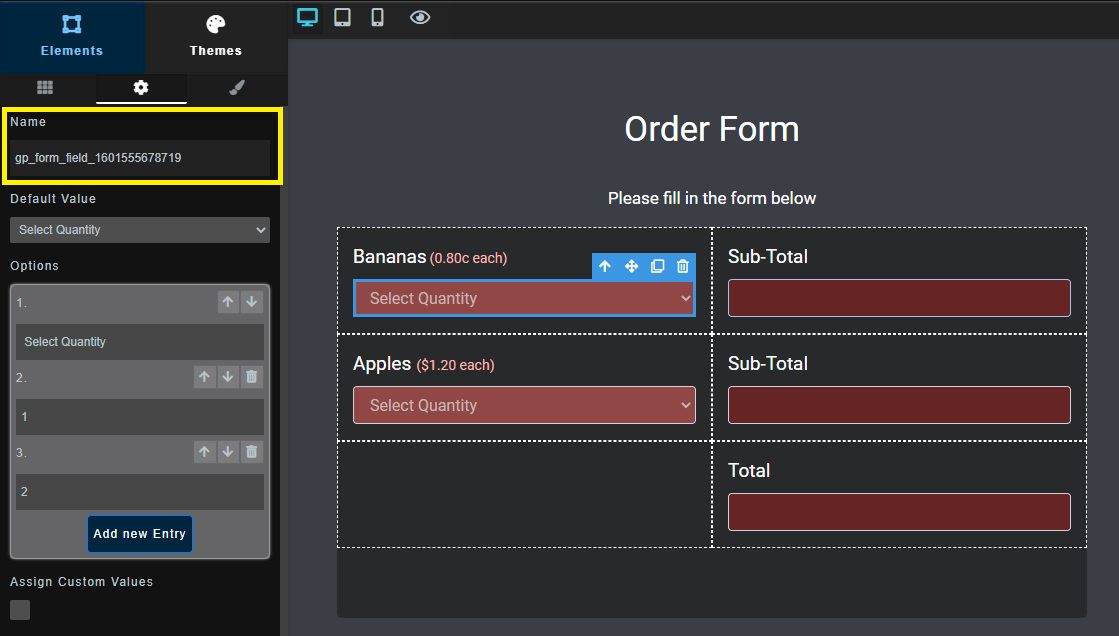Move option 2 down

pyautogui.click(x=228, y=377)
